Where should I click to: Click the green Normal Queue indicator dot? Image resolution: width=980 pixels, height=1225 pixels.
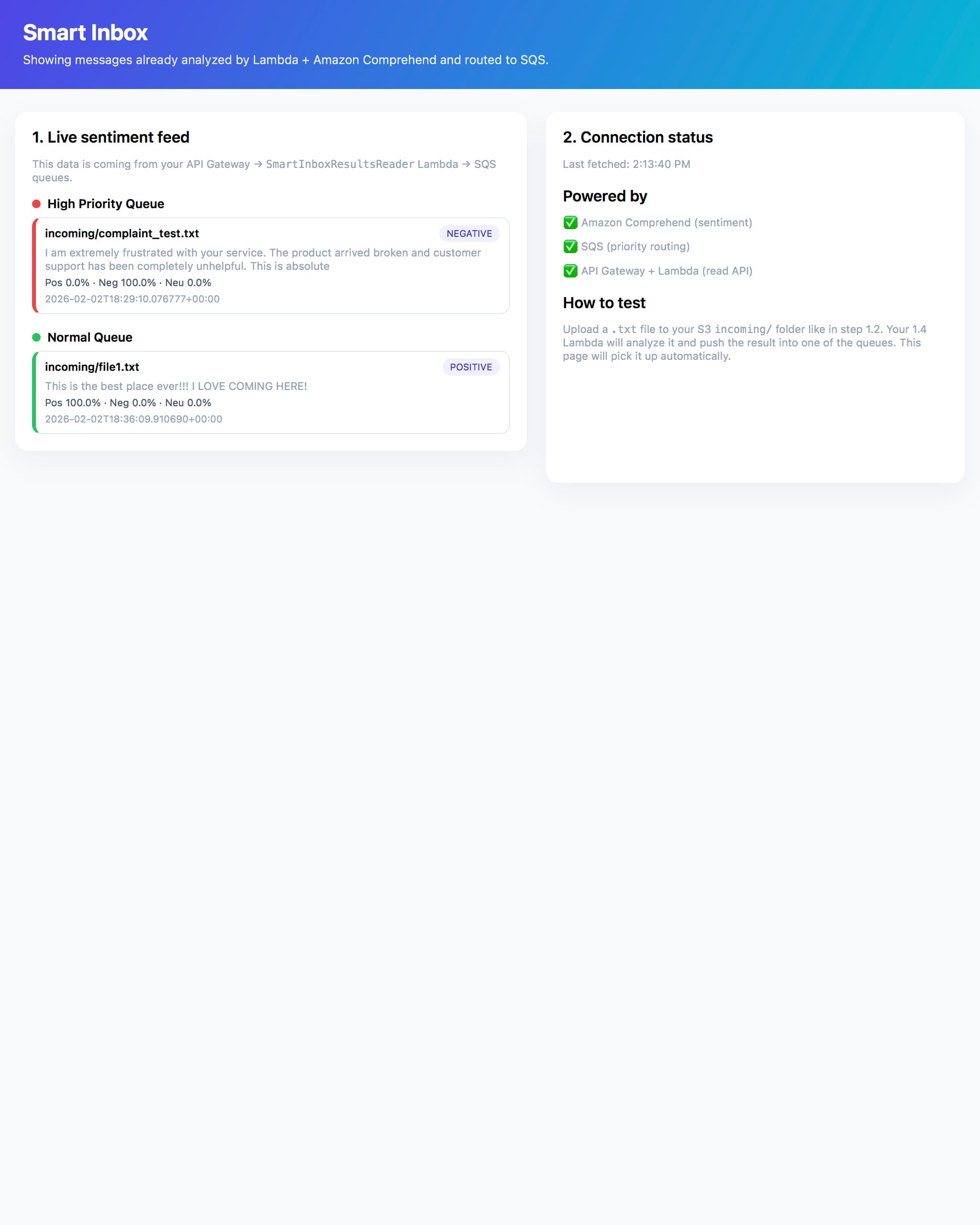pos(36,337)
